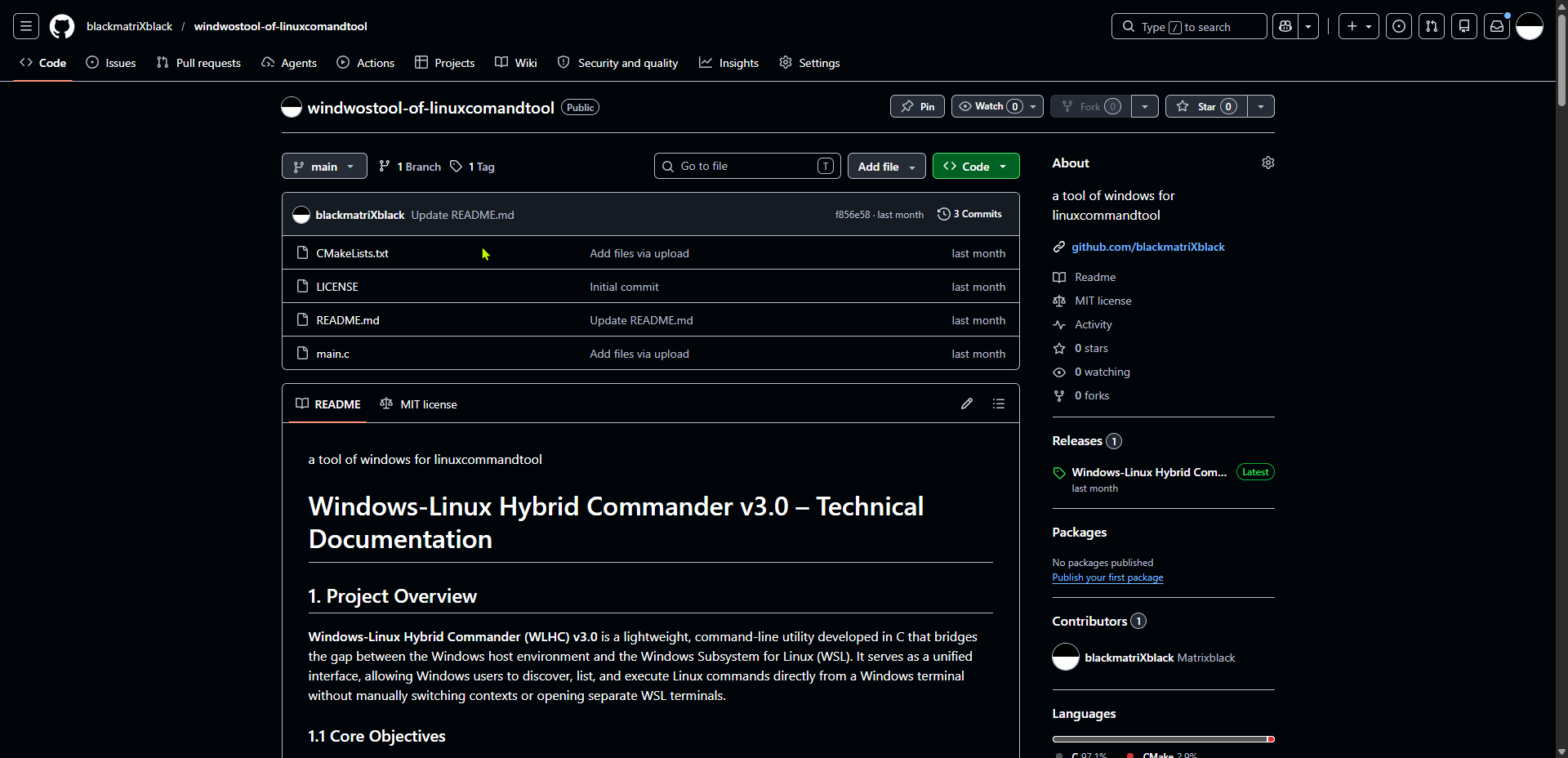This screenshot has height=758, width=1568.
Task: Open Windows-Linux Hybrid Com... latest release
Action: 1149,472
